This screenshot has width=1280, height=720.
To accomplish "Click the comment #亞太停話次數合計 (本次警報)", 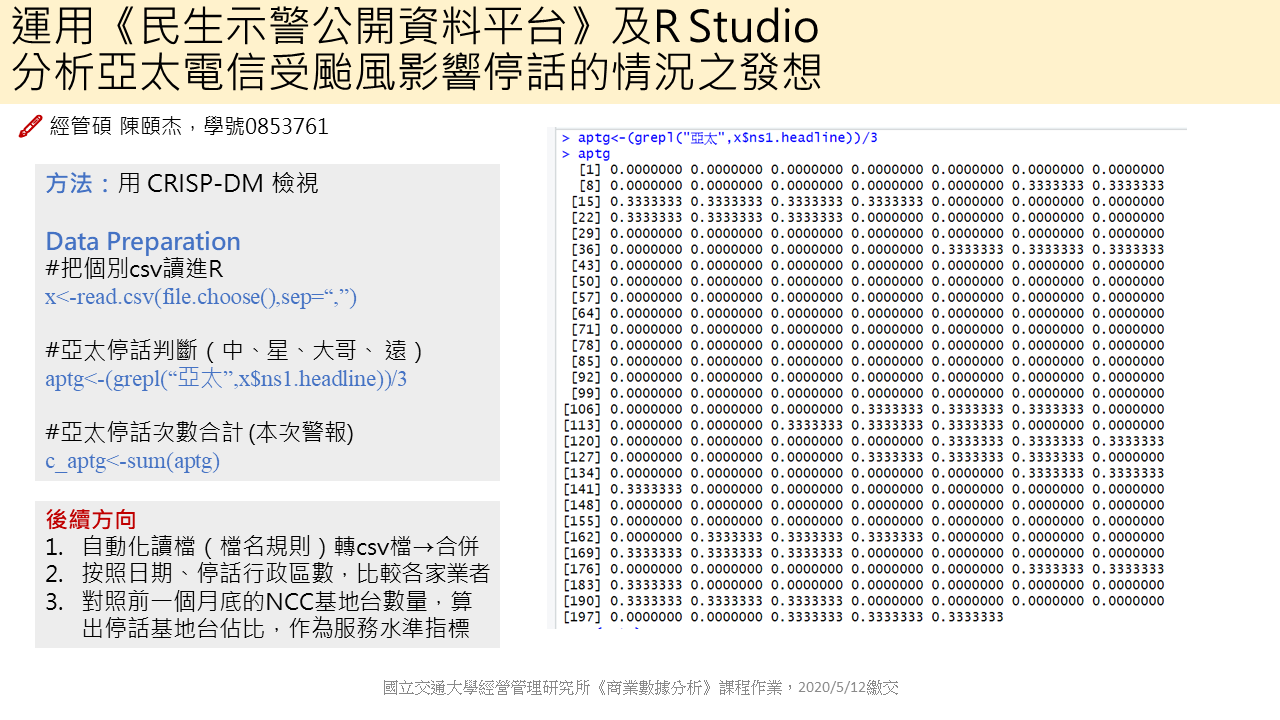I will point(199,432).
